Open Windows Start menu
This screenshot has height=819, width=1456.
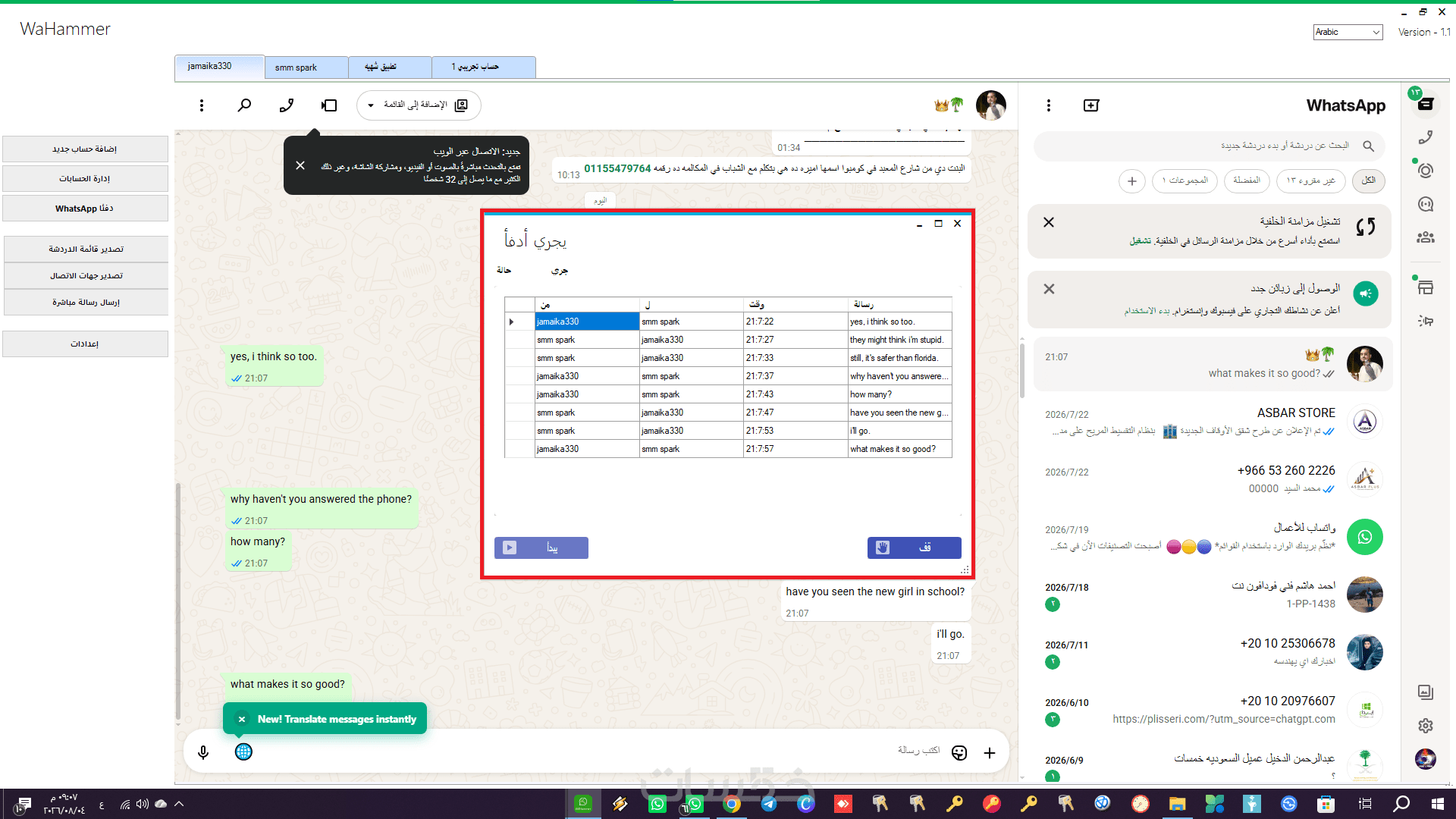click(x=1438, y=804)
